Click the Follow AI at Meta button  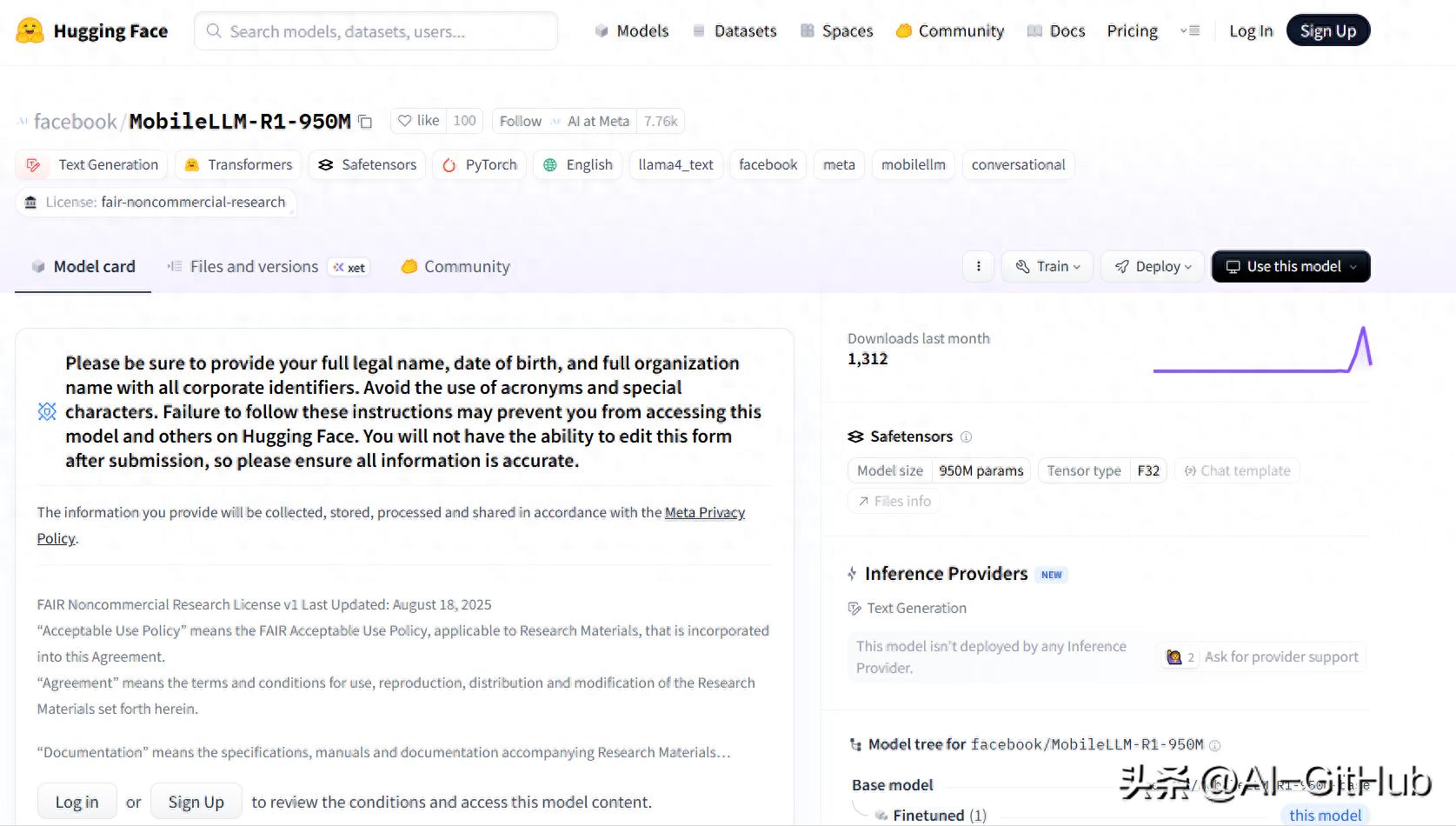[564, 121]
